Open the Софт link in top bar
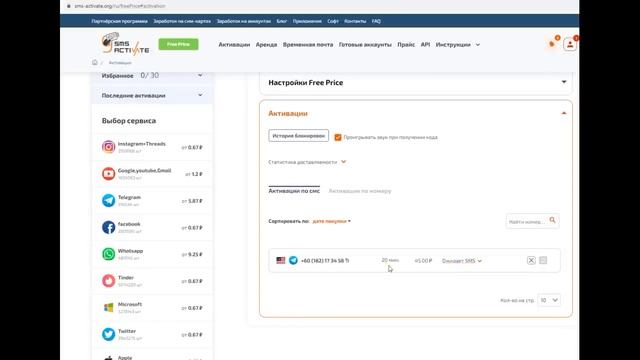640x360 pixels. [x=333, y=21]
